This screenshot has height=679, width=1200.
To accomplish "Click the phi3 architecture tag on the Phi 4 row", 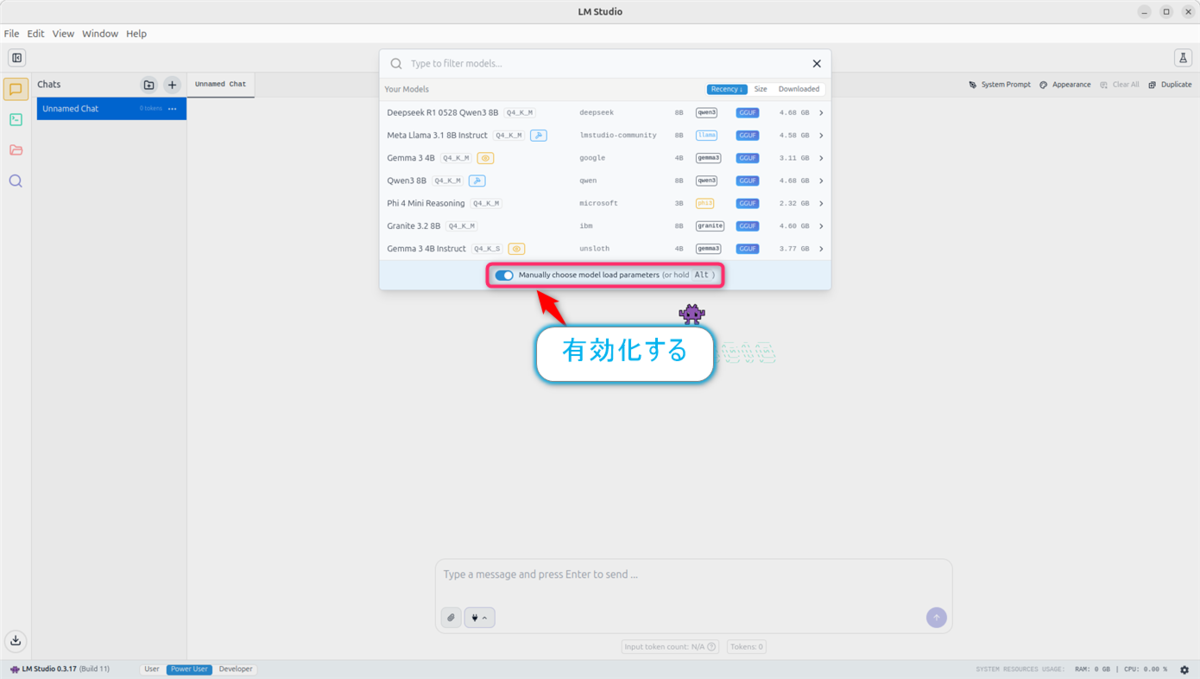I will (705, 203).
